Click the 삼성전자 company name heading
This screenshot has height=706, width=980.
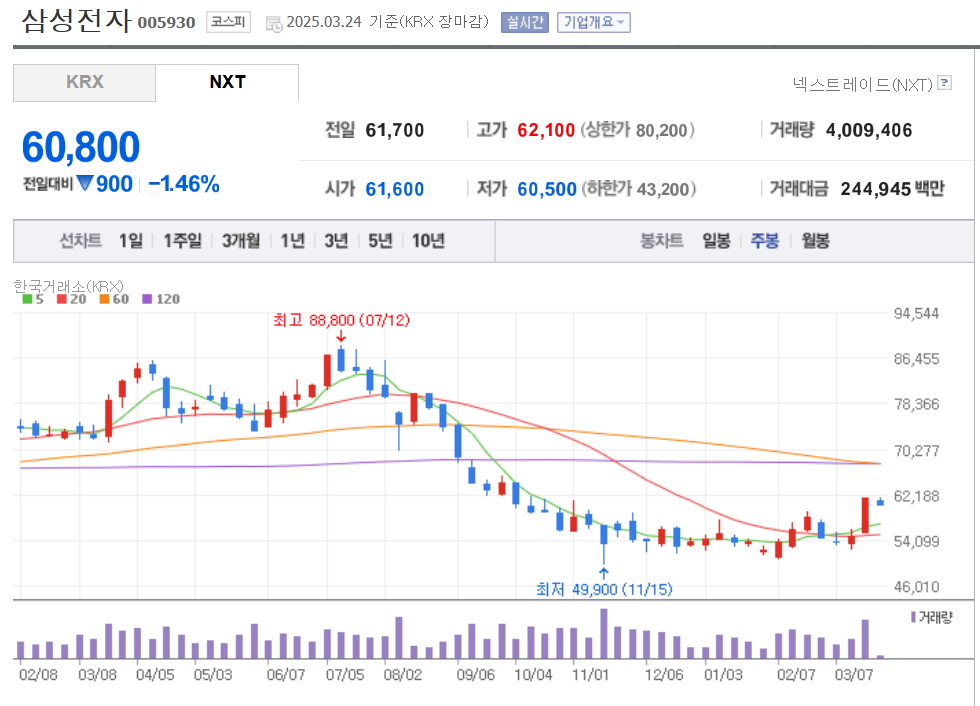[76, 20]
